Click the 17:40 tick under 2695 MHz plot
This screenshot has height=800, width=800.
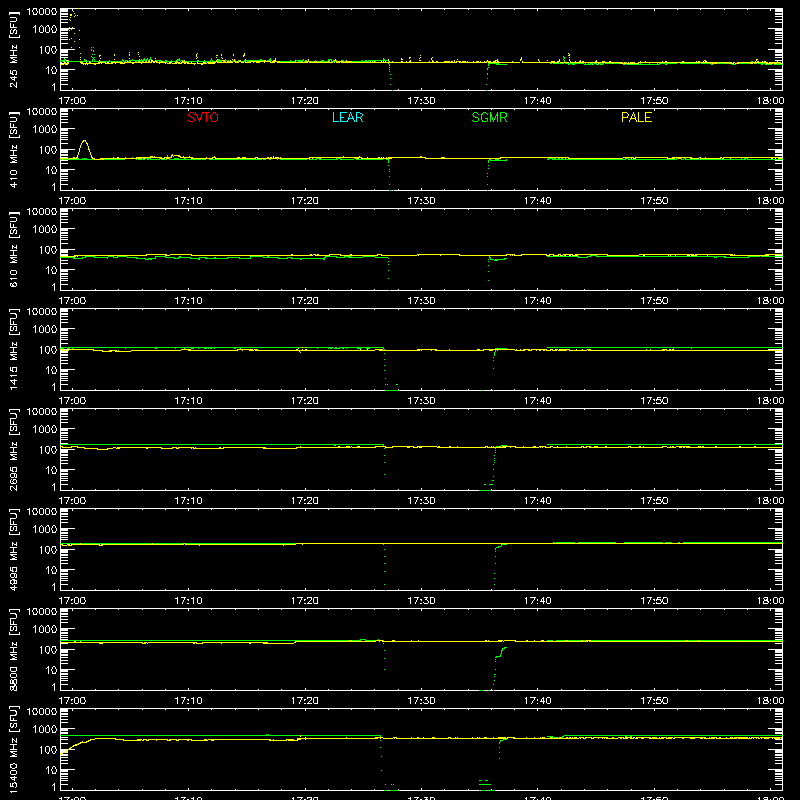point(538,501)
